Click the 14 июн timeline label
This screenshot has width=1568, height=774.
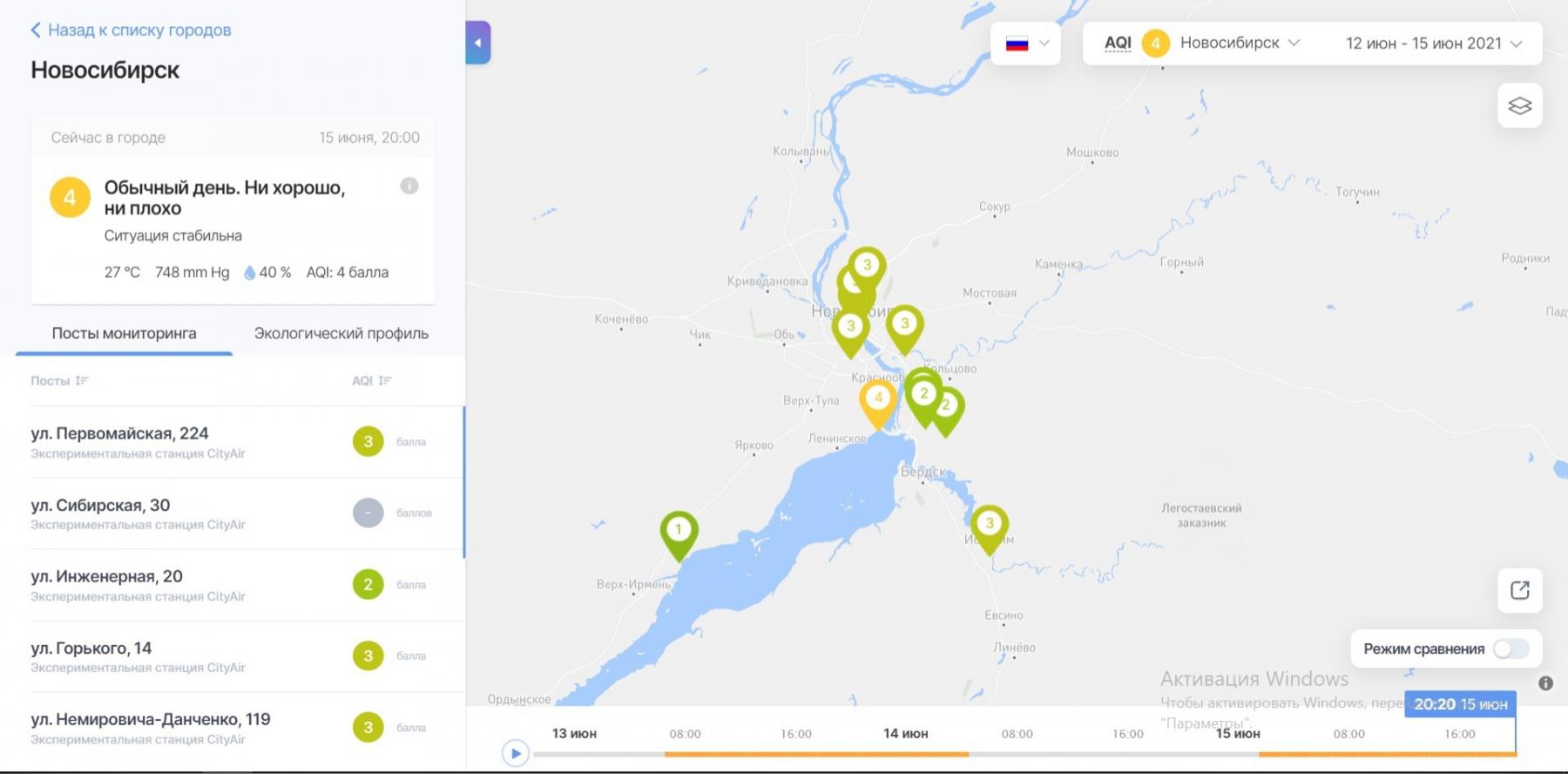click(x=906, y=734)
